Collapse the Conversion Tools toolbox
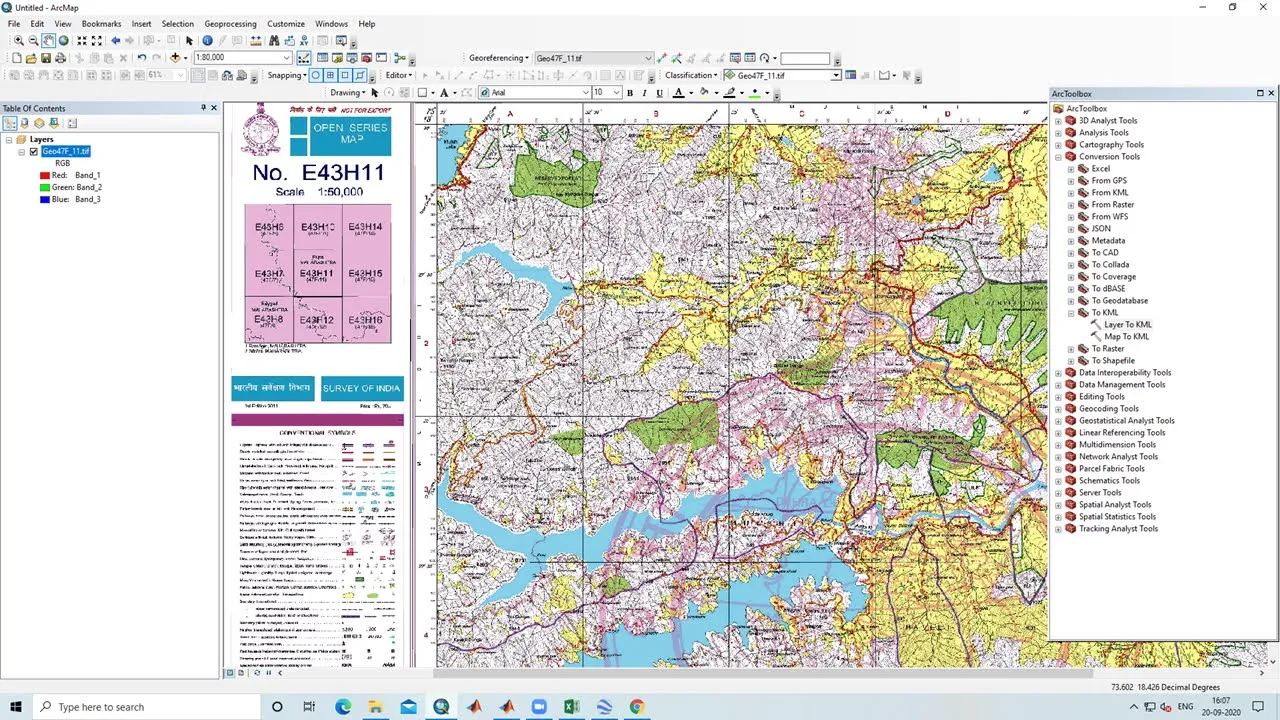Image resolution: width=1280 pixels, height=720 pixels. 1059,157
